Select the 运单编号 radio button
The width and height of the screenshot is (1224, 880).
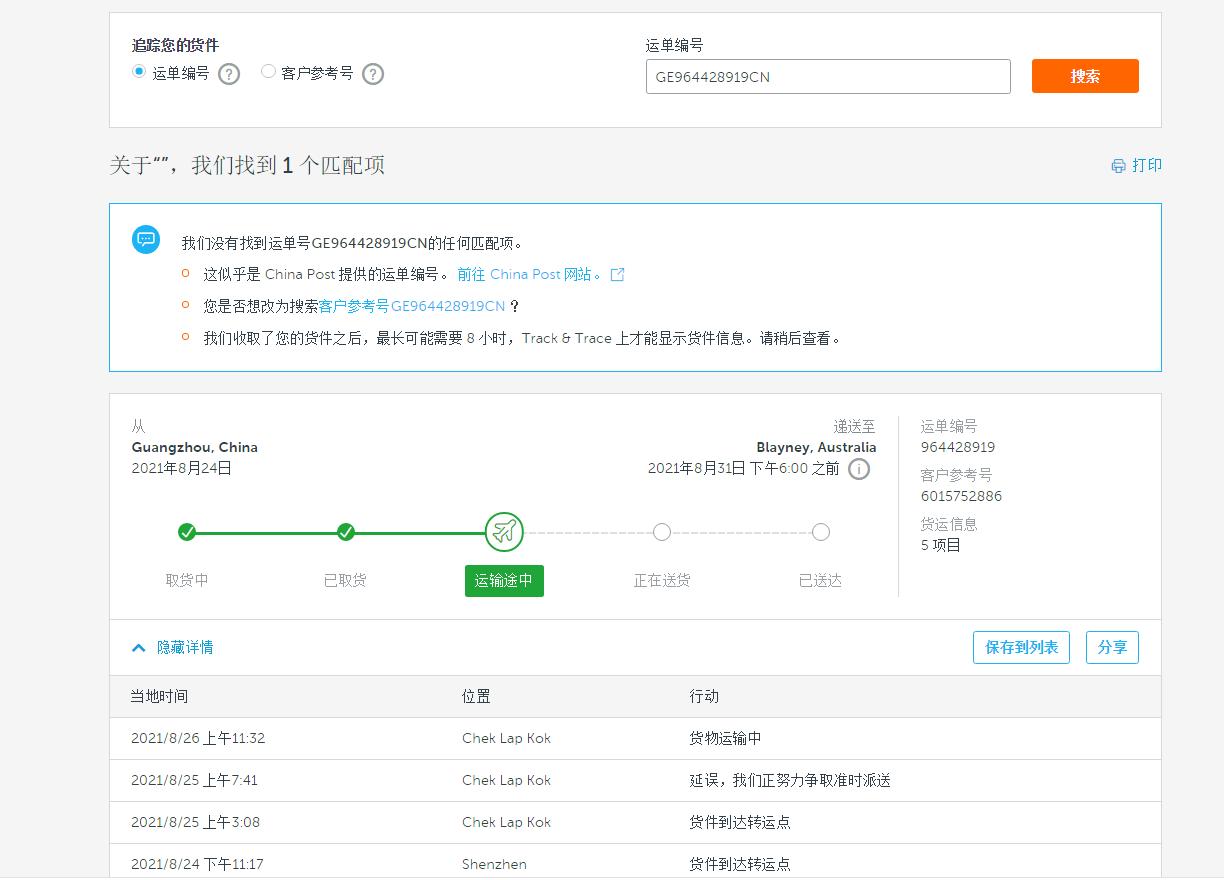tap(140, 70)
